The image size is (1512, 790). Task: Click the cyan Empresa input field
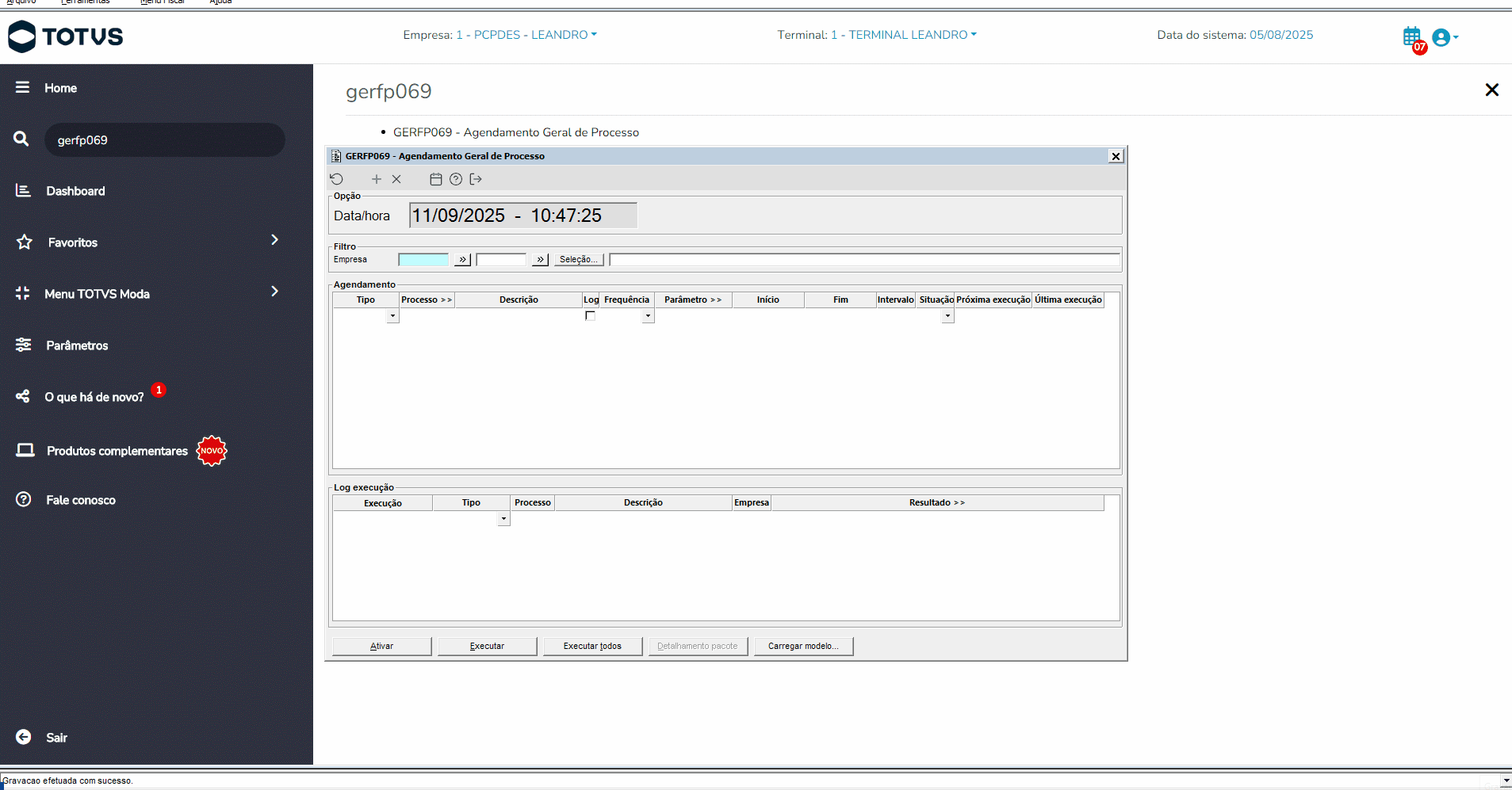423,259
